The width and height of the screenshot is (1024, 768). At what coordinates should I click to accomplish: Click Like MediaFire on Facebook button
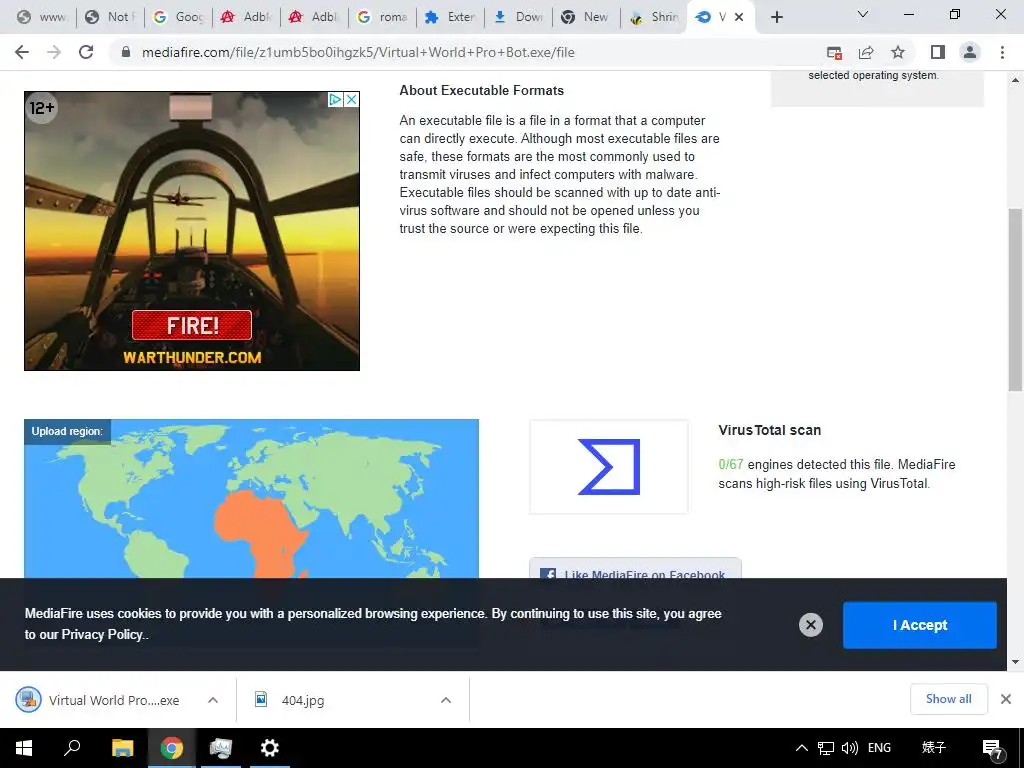[635, 568]
